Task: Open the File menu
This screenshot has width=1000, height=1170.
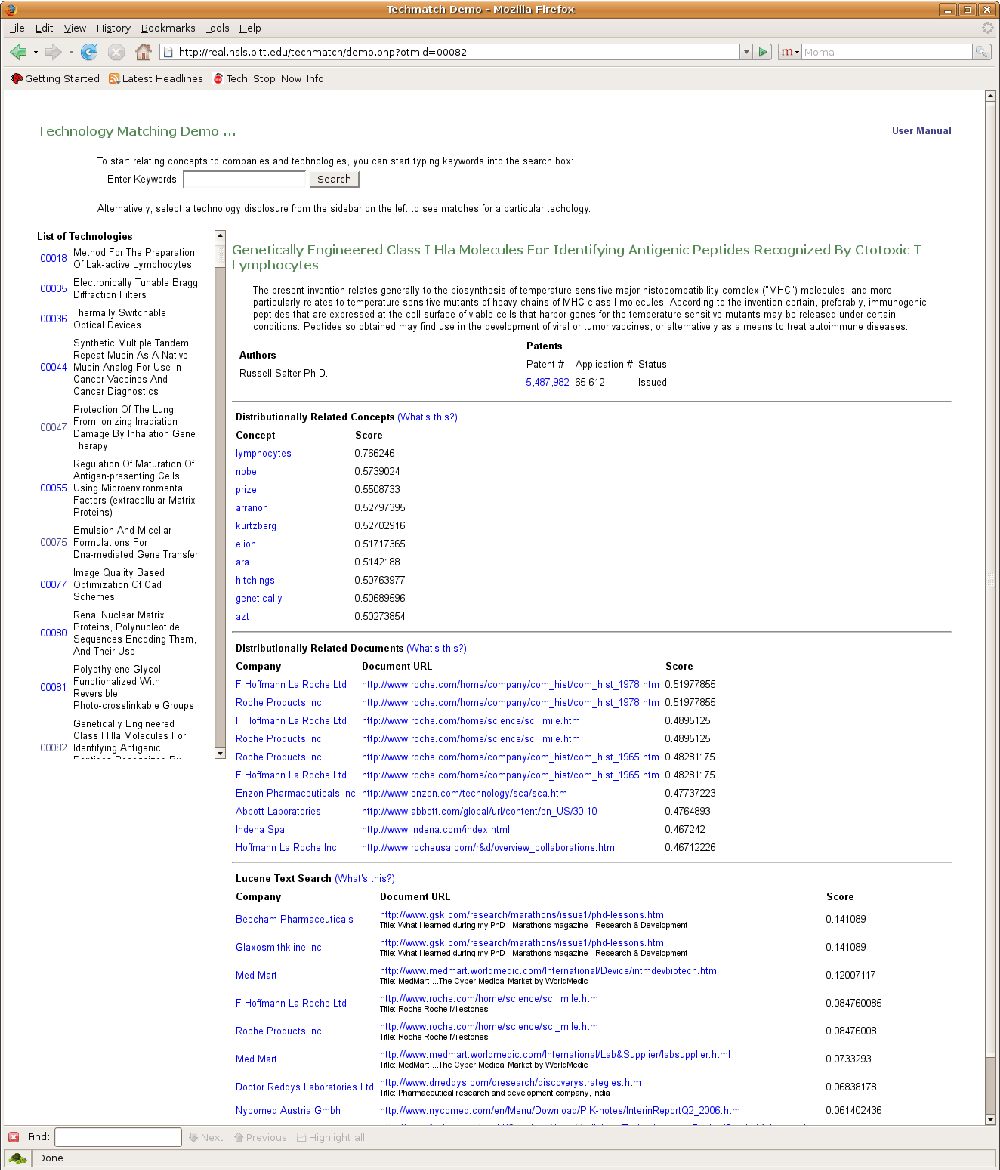Action: 18,28
